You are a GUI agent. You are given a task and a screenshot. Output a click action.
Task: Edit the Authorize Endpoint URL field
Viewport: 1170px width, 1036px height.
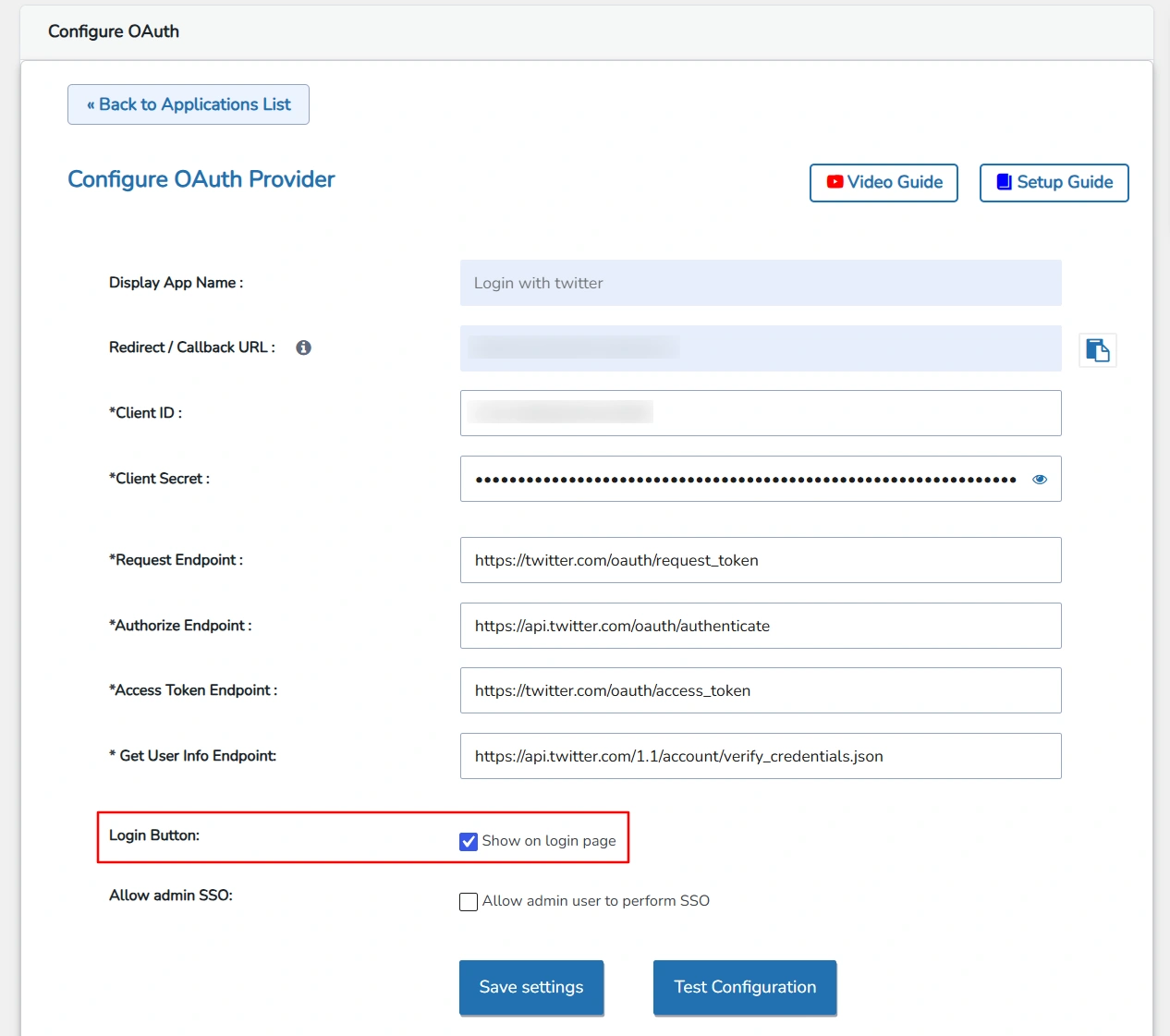tap(761, 626)
